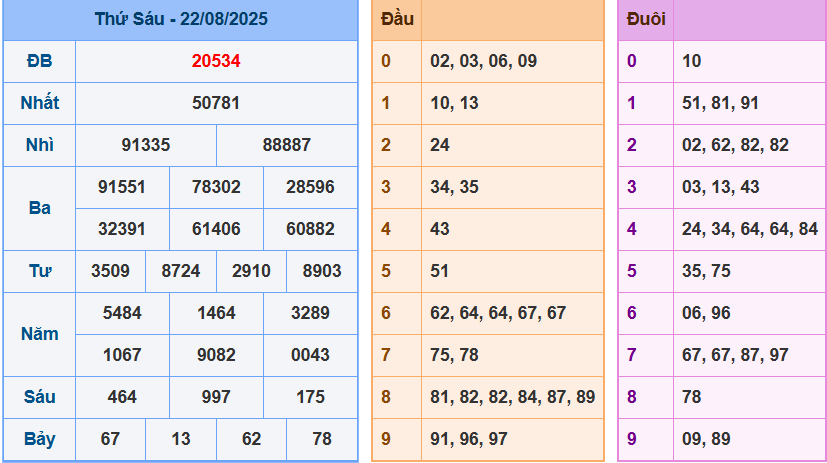Click the ĐB row label
This screenshot has height=463, width=827.
40,61
